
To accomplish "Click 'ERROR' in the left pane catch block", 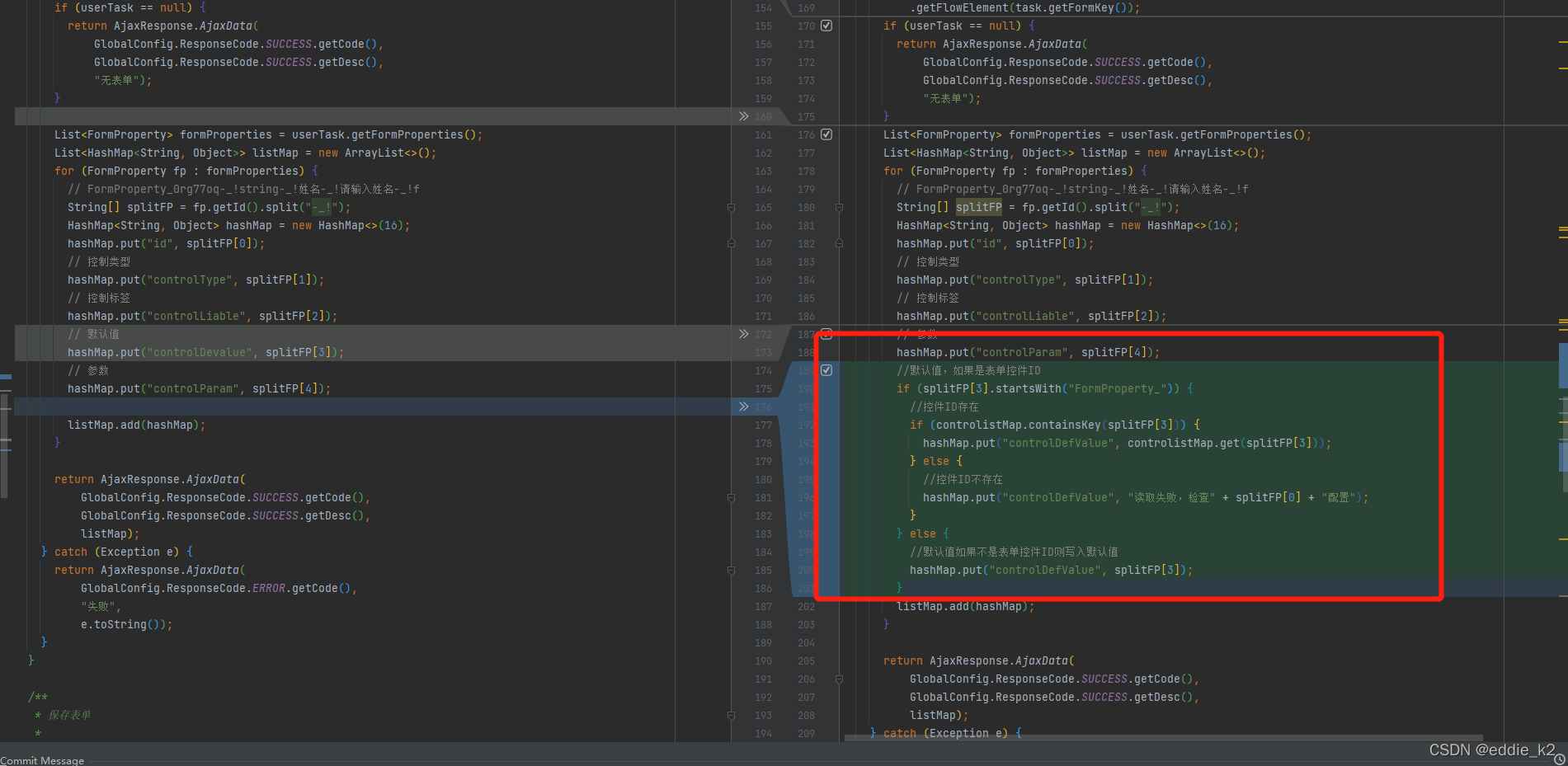I will (269, 588).
